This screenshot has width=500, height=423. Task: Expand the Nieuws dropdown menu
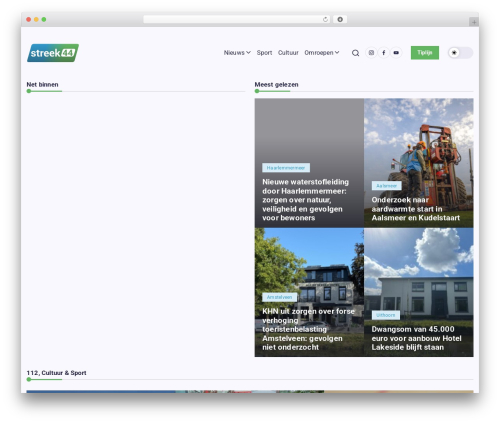click(x=237, y=53)
